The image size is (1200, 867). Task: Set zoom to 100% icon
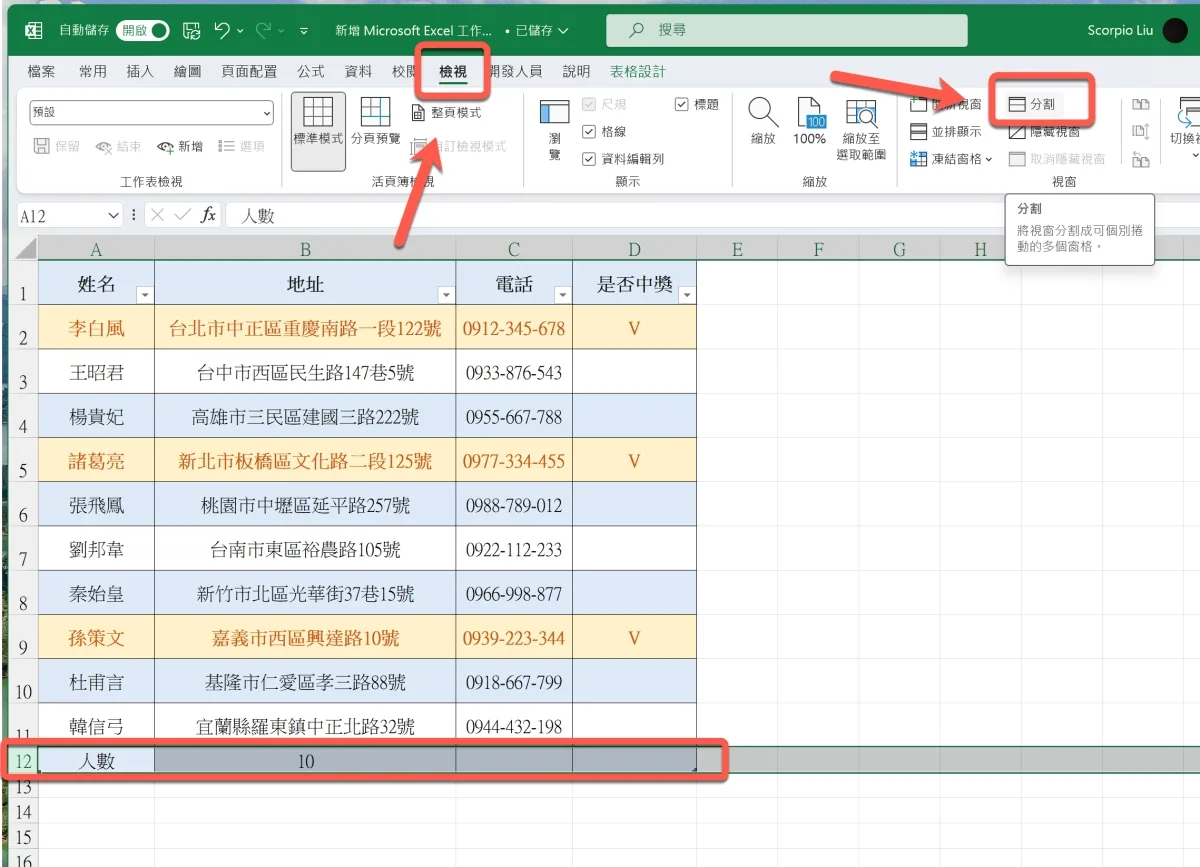point(809,113)
